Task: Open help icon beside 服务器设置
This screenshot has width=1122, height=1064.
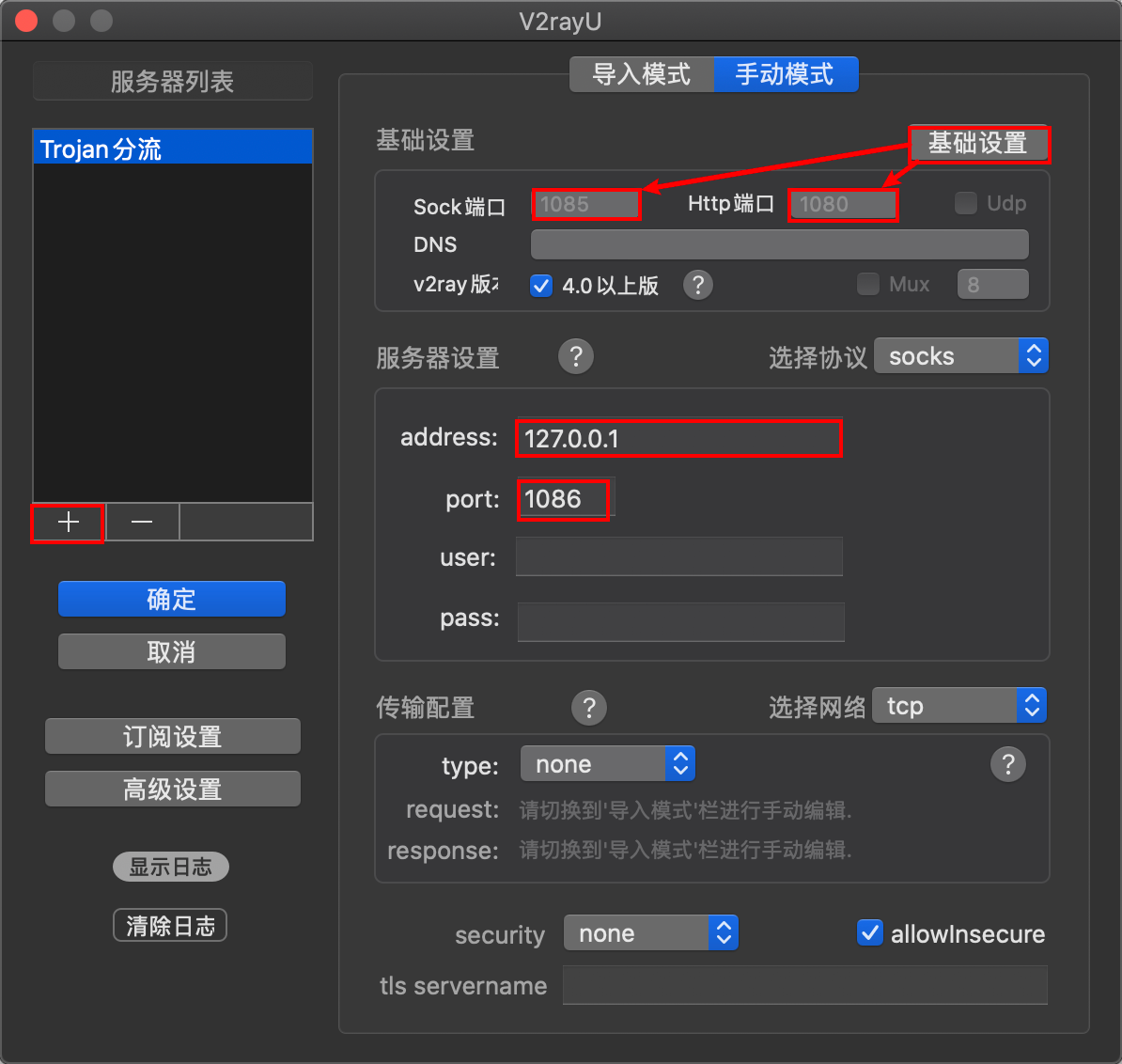Action: pyautogui.click(x=576, y=356)
